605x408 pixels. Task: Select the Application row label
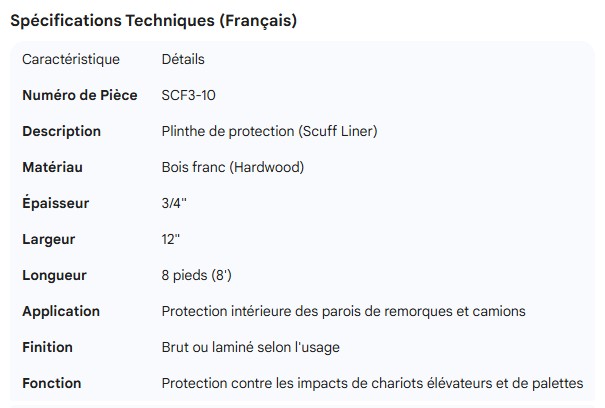coord(61,311)
